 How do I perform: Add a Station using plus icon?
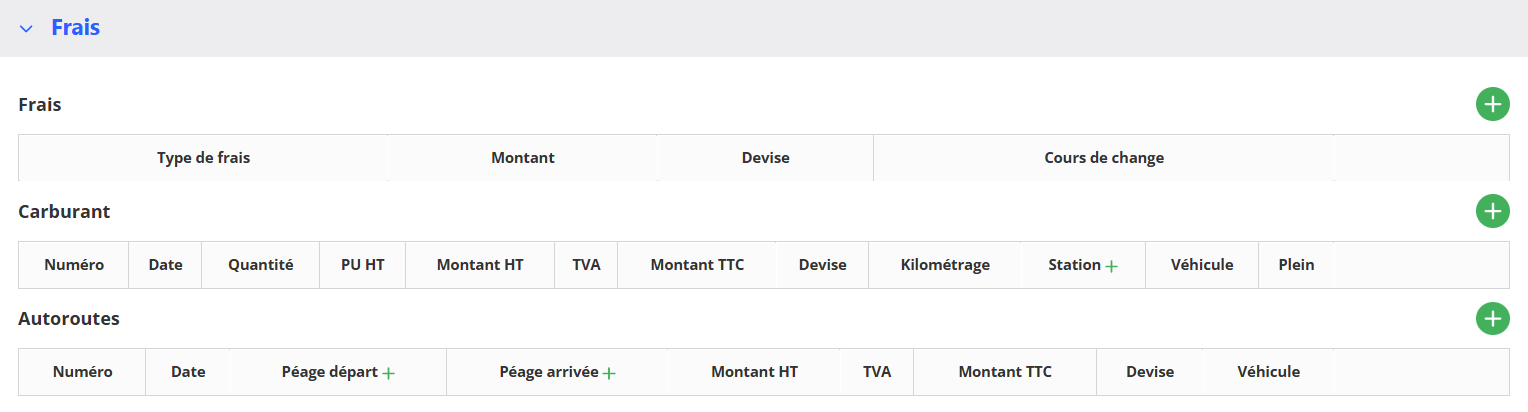1111,266
